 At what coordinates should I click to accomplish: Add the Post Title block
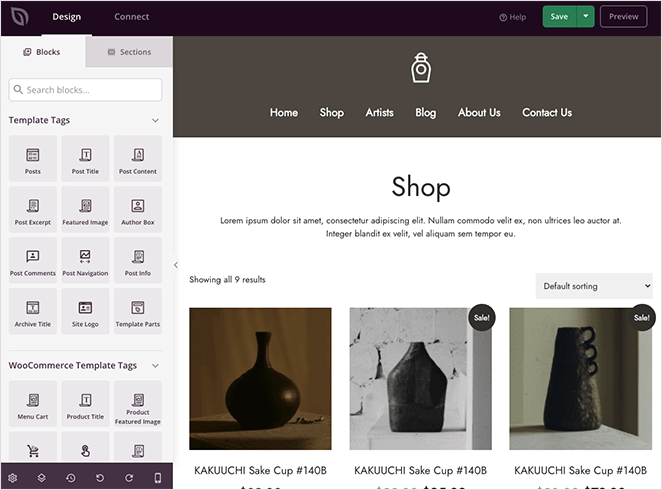[x=85, y=159]
